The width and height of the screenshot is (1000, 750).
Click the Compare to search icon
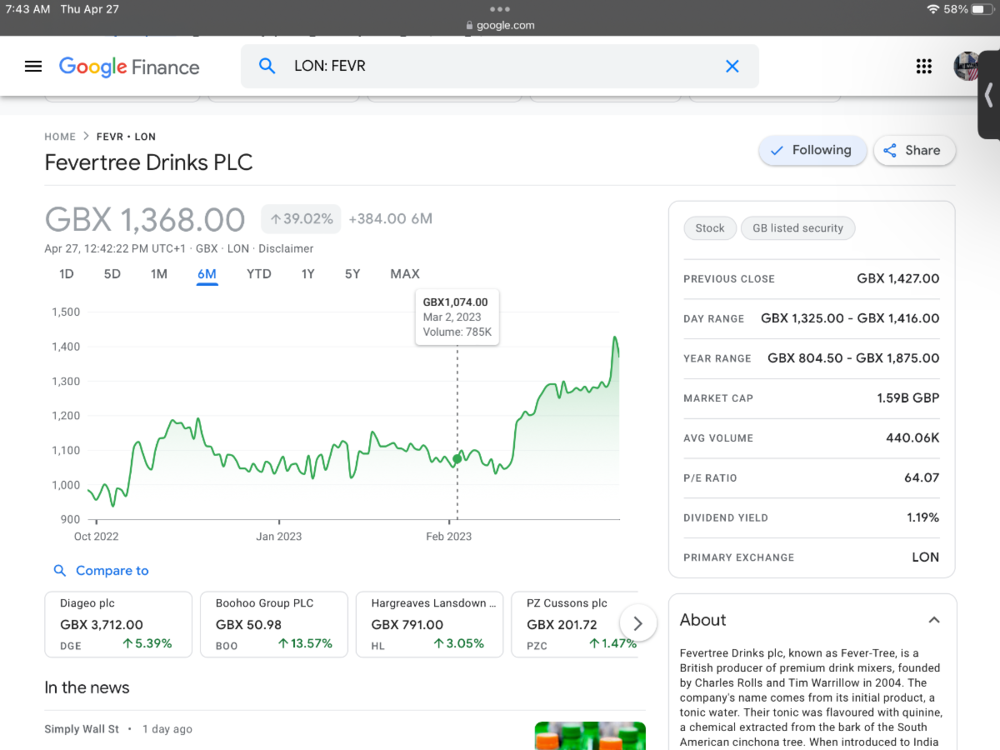(59, 570)
